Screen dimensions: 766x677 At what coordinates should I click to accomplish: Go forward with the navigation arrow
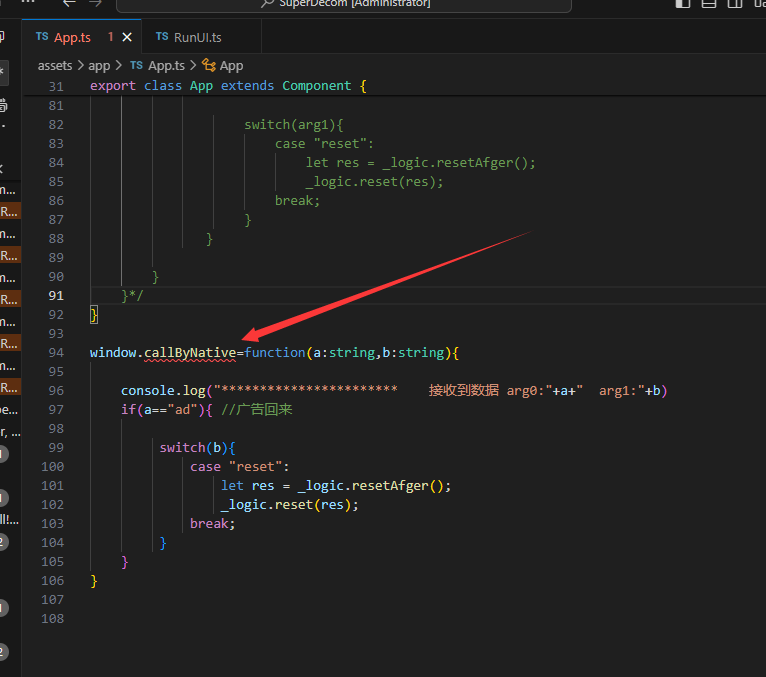(96, 3)
